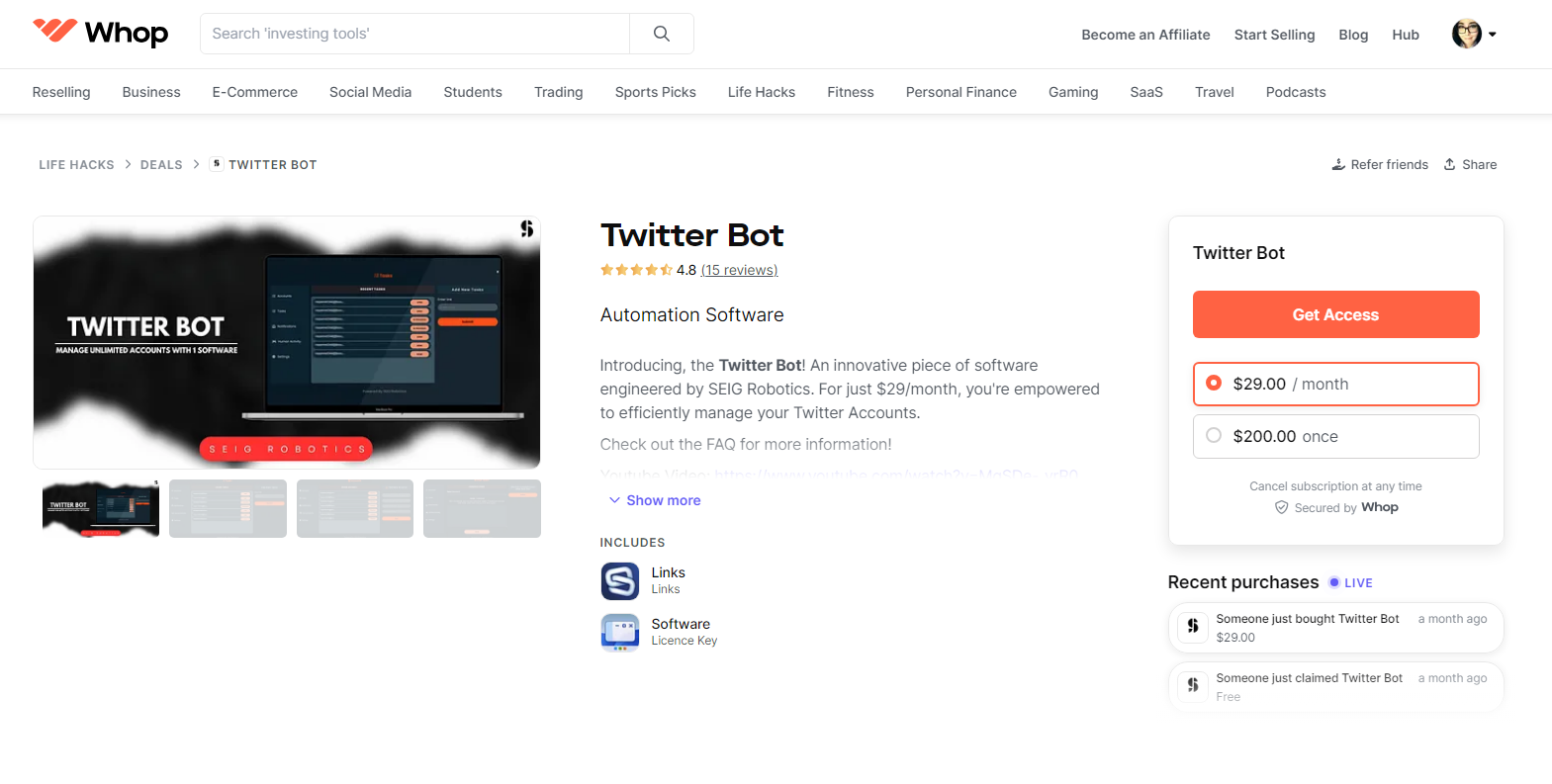This screenshot has height=784, width=1552.
Task: Click the star rating icons
Action: (636, 270)
